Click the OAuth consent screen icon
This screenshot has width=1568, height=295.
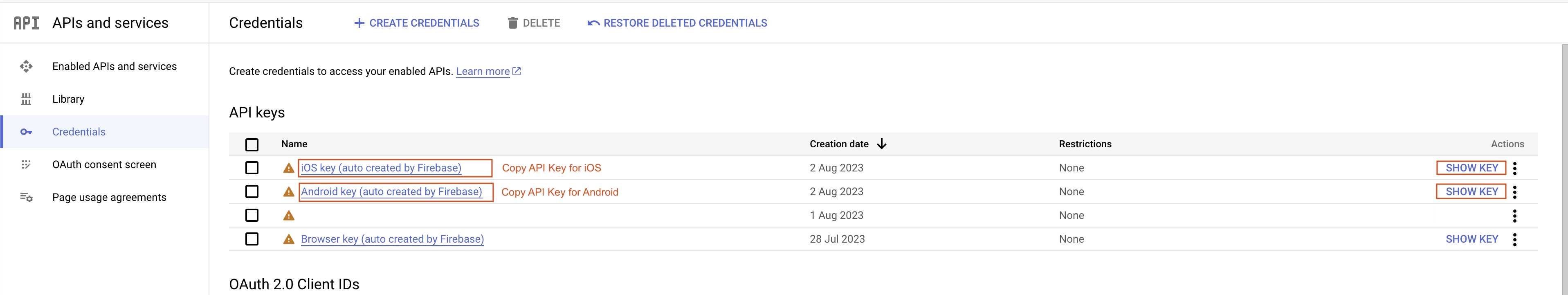tap(26, 164)
